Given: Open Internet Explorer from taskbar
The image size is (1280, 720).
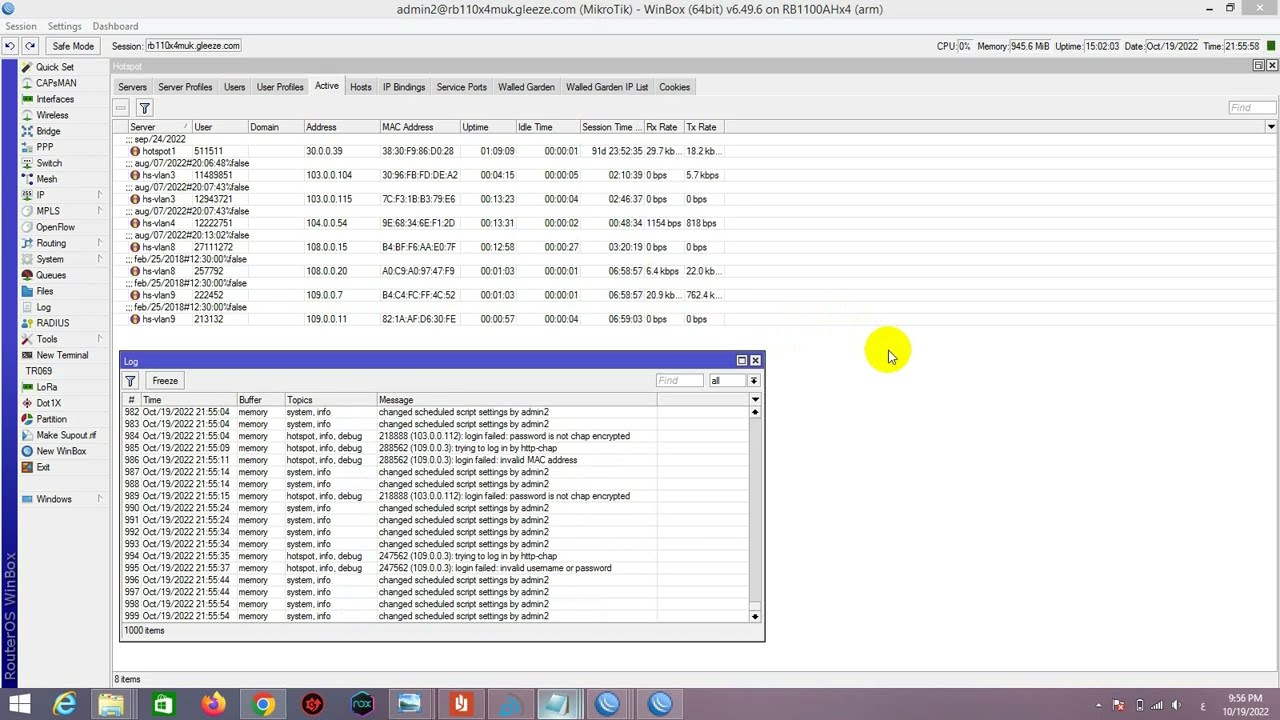Looking at the screenshot, I should pyautogui.click(x=64, y=704).
